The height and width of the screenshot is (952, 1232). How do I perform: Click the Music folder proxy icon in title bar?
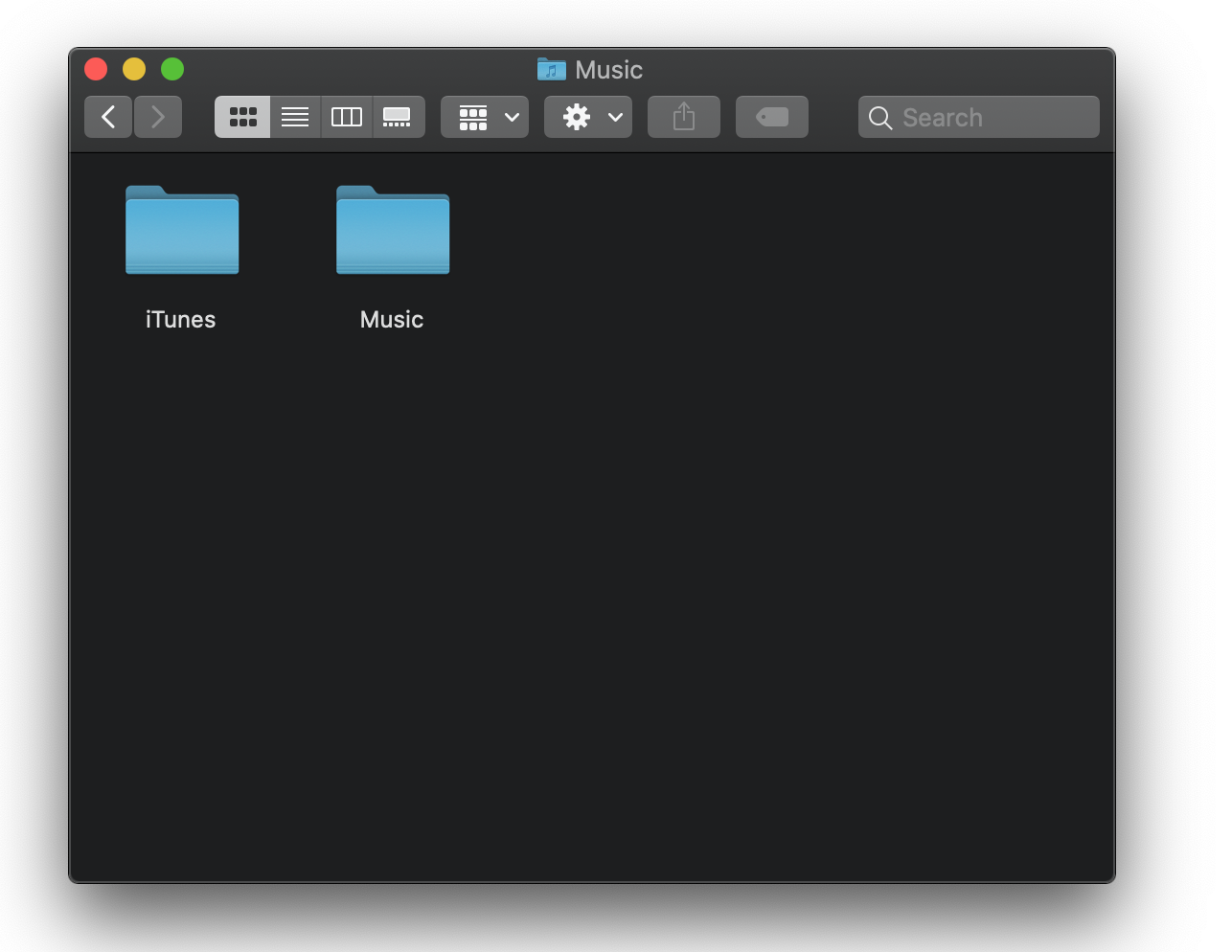pos(552,69)
